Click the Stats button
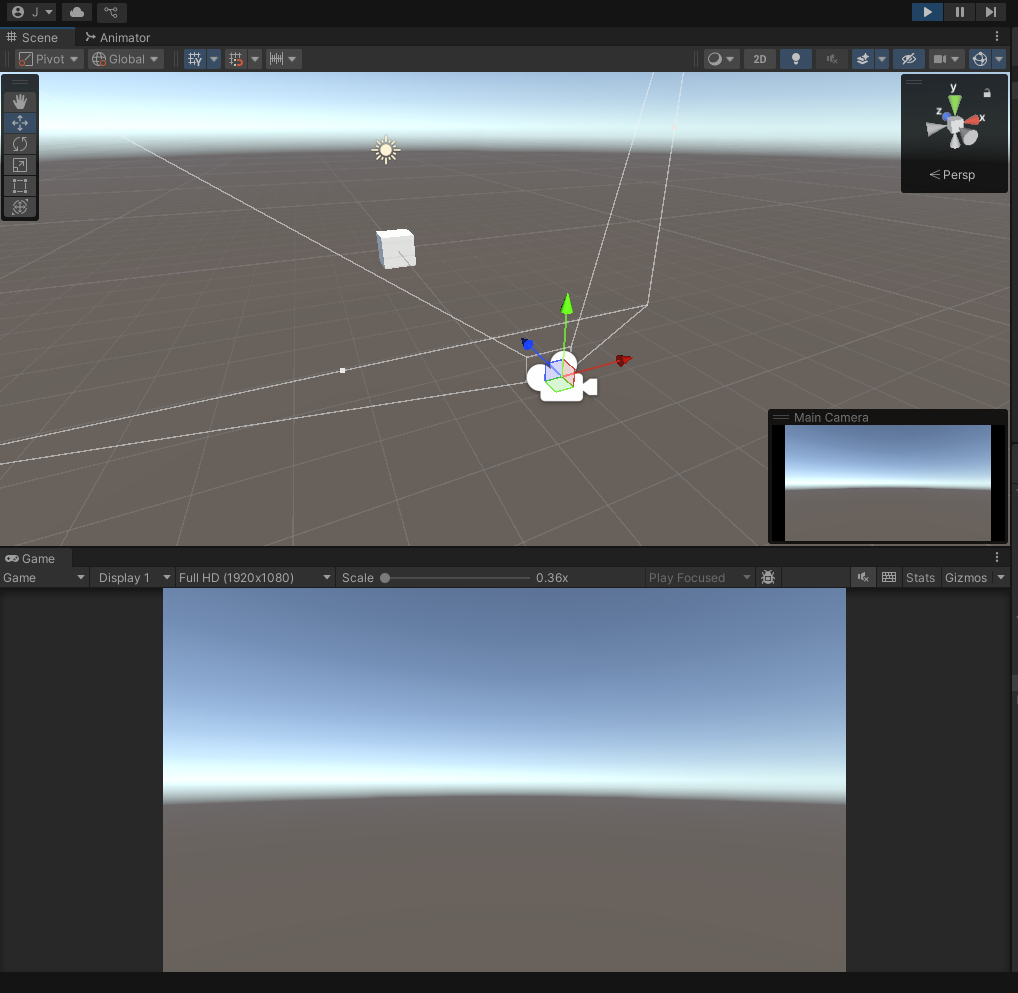 (x=920, y=577)
